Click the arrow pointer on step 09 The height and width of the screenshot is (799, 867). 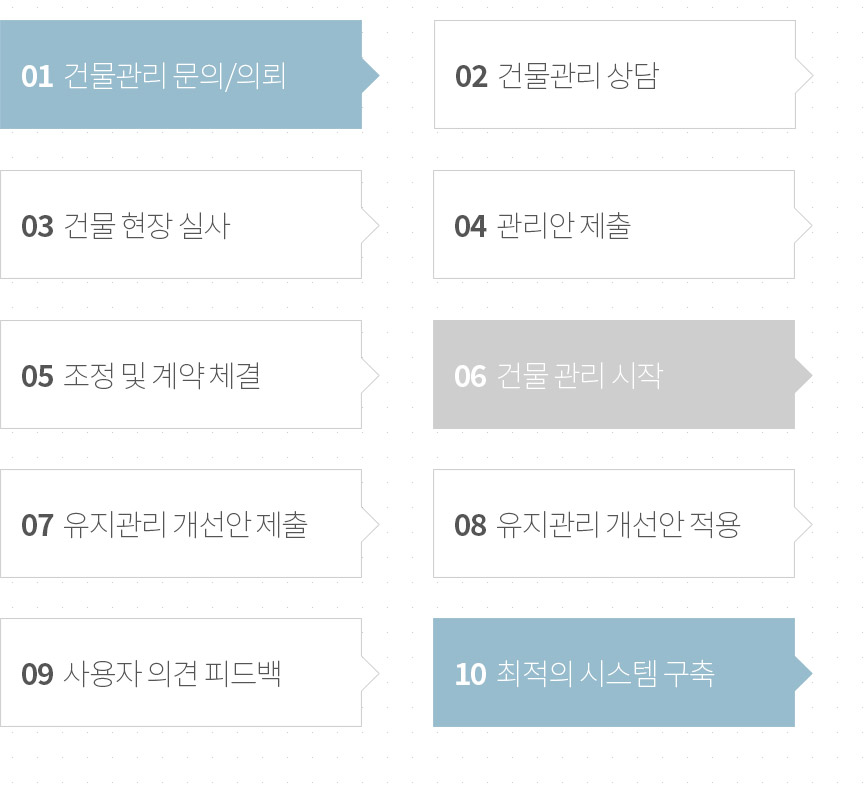[370, 673]
